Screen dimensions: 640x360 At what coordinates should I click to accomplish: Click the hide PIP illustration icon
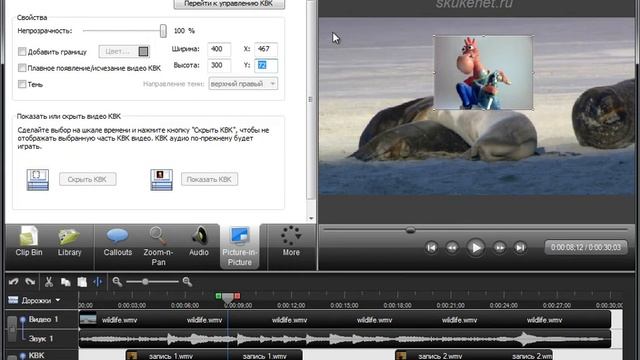[38, 180]
